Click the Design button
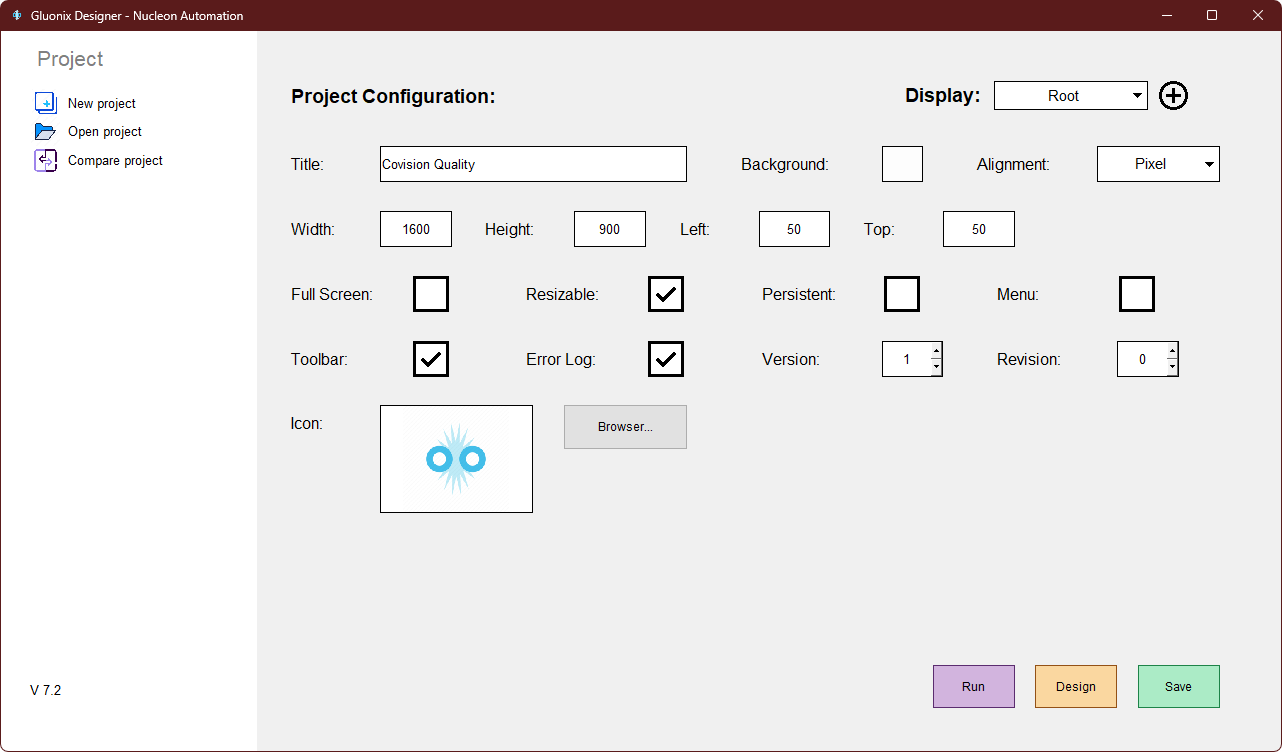The image size is (1282, 752). (x=1076, y=686)
